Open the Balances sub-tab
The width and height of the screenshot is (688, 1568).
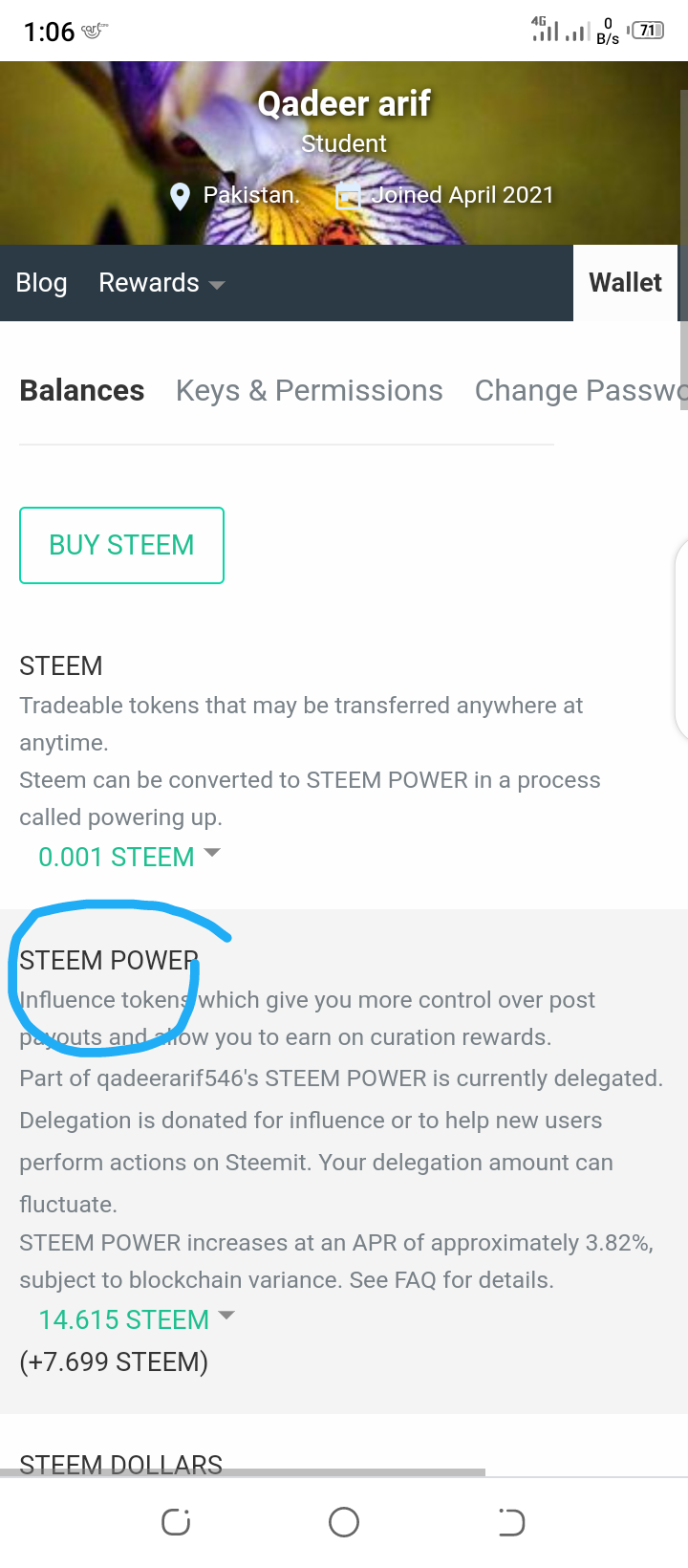coord(82,391)
